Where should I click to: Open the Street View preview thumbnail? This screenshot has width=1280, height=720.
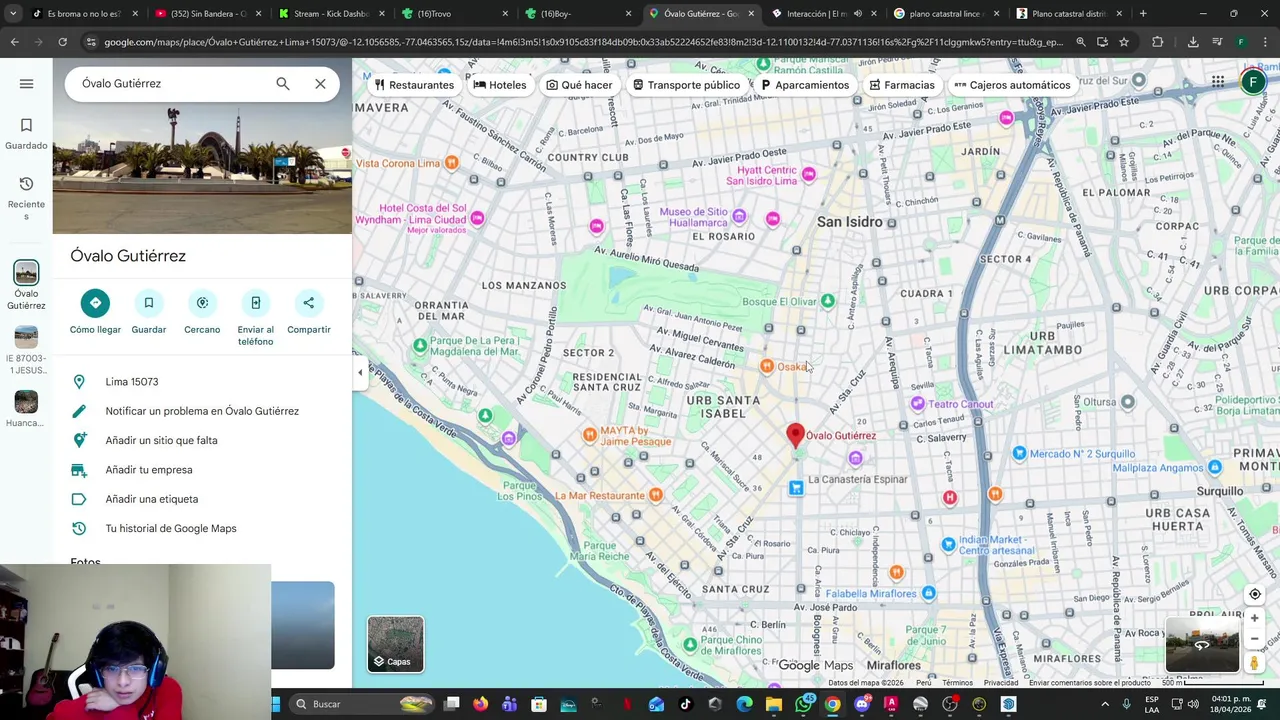1202,645
